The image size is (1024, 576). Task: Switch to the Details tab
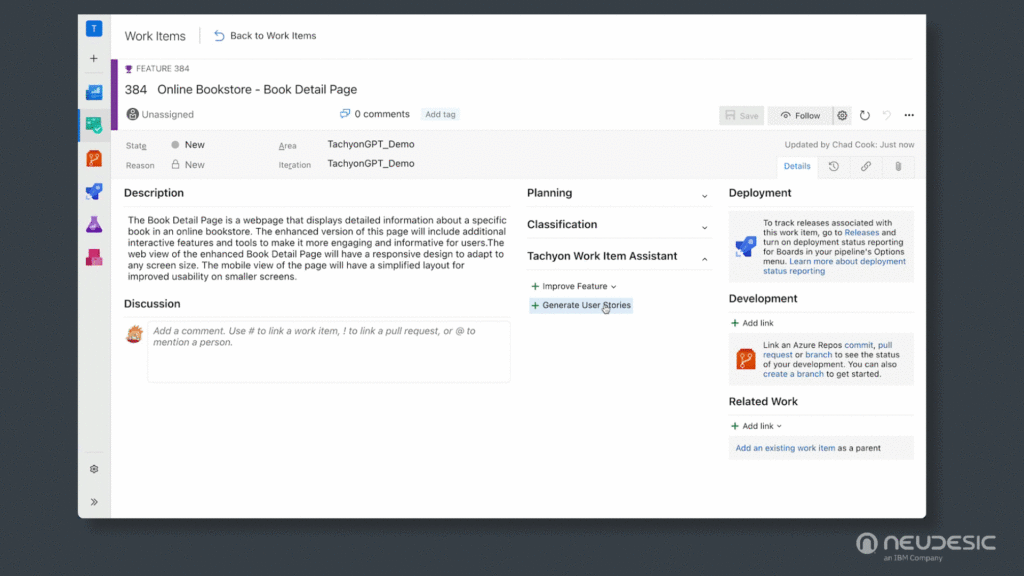pos(797,167)
